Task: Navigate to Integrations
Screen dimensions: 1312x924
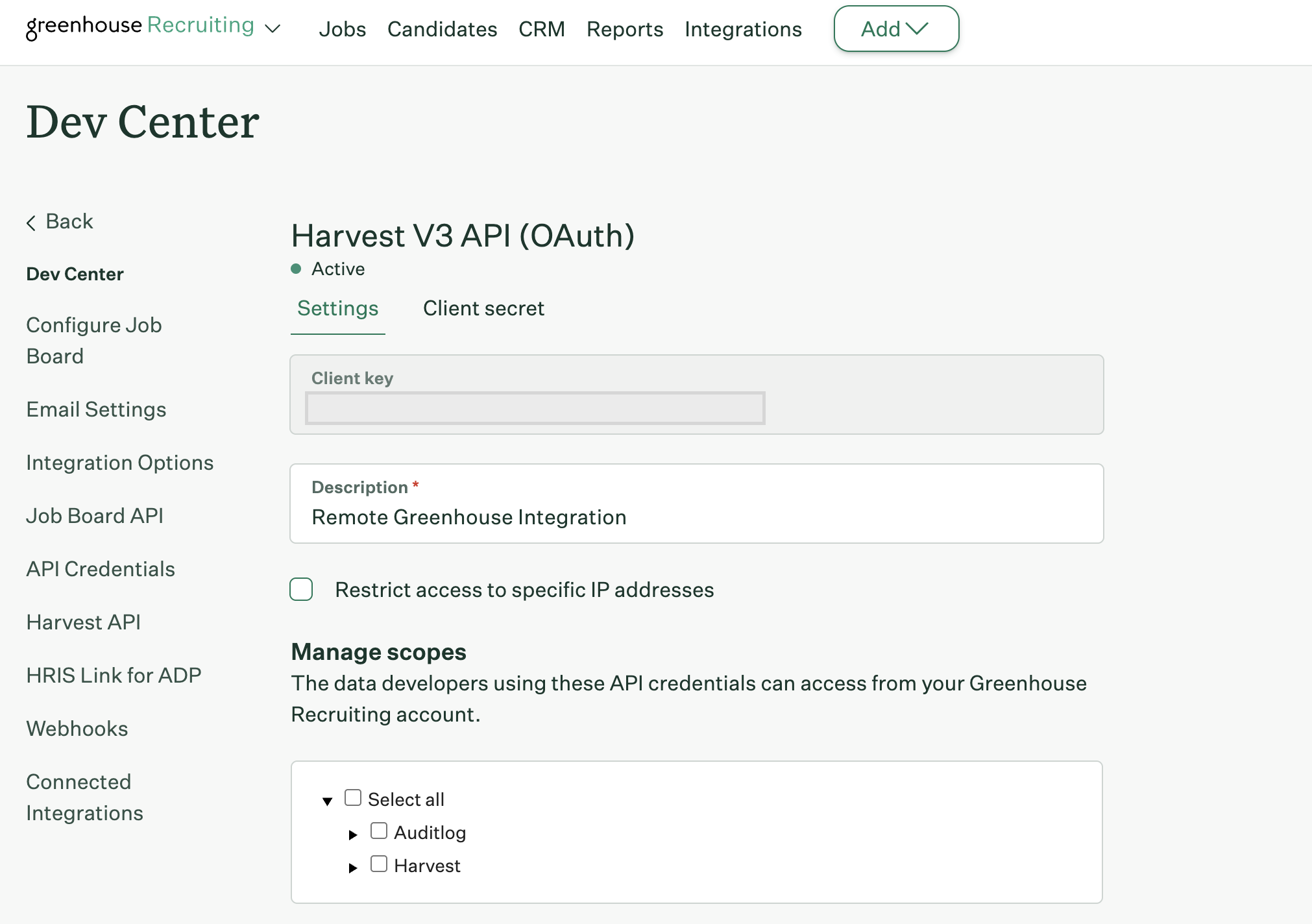Action: click(x=743, y=29)
